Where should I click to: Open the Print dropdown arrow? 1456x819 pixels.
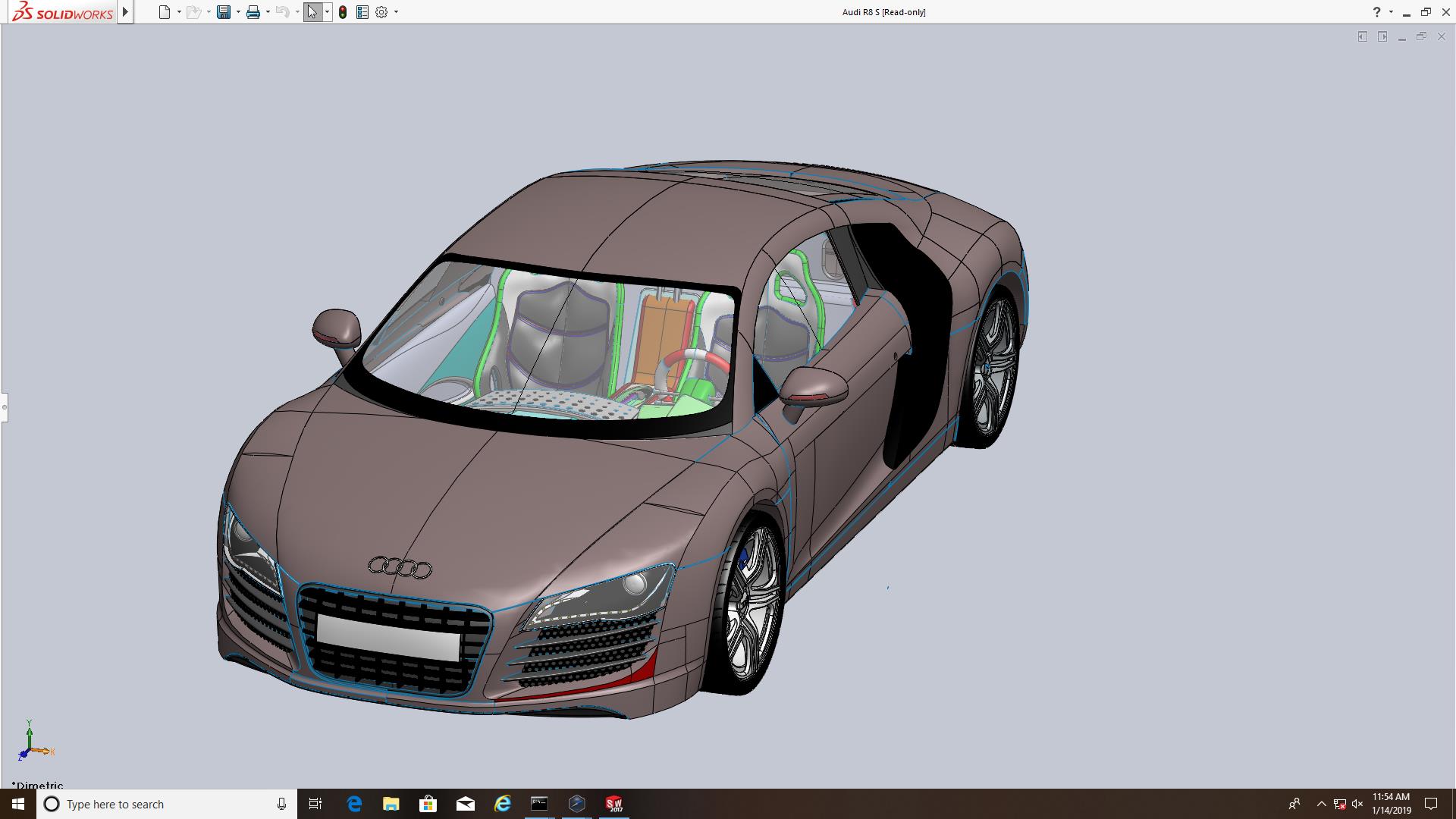(268, 12)
